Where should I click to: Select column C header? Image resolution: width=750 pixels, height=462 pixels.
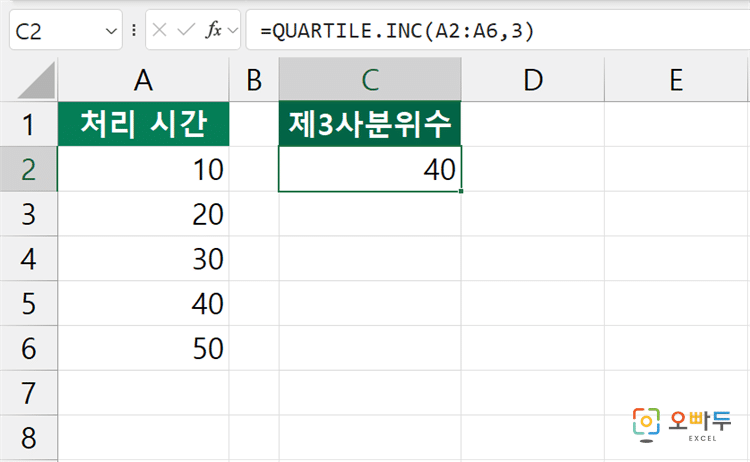(370, 80)
